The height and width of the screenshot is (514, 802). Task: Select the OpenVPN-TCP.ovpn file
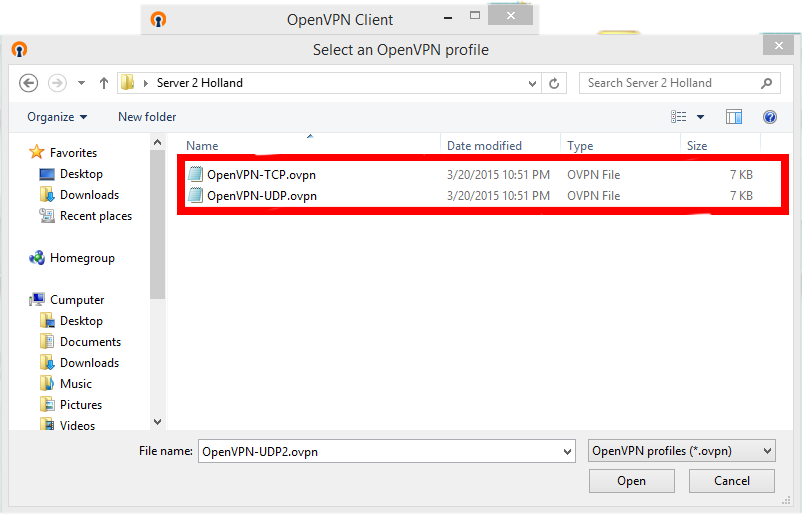(x=261, y=175)
